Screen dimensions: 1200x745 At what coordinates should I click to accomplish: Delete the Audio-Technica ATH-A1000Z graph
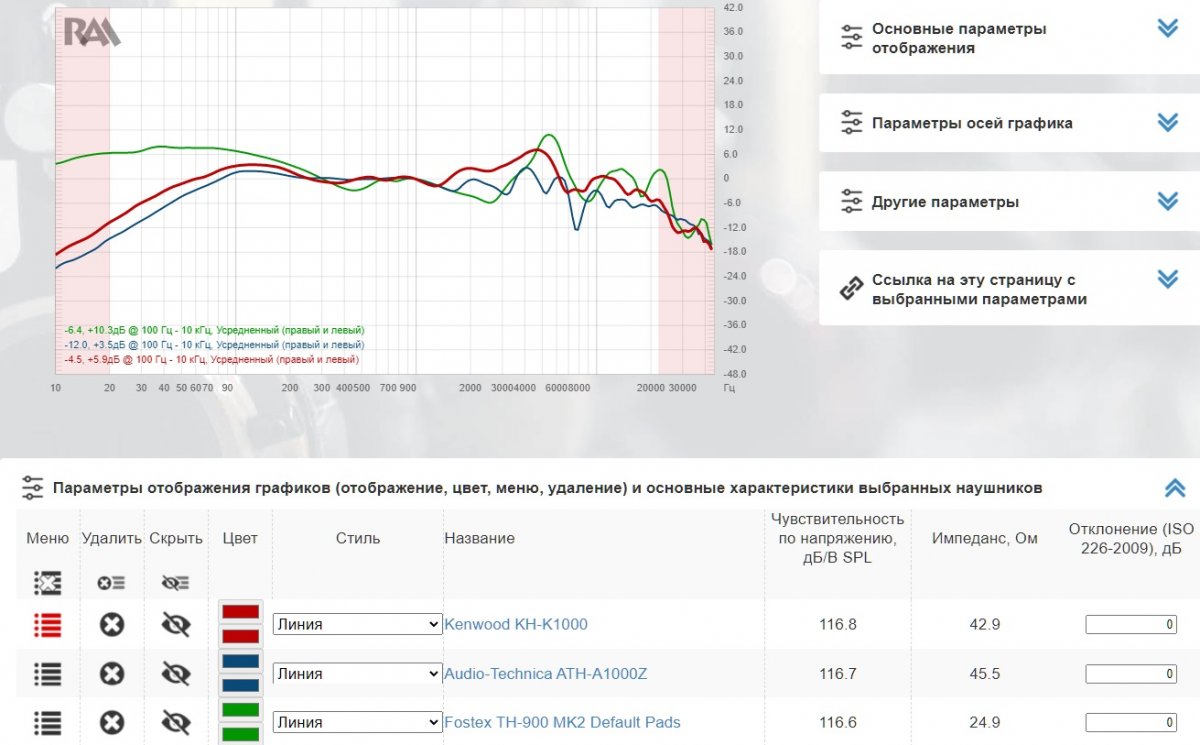click(x=112, y=674)
